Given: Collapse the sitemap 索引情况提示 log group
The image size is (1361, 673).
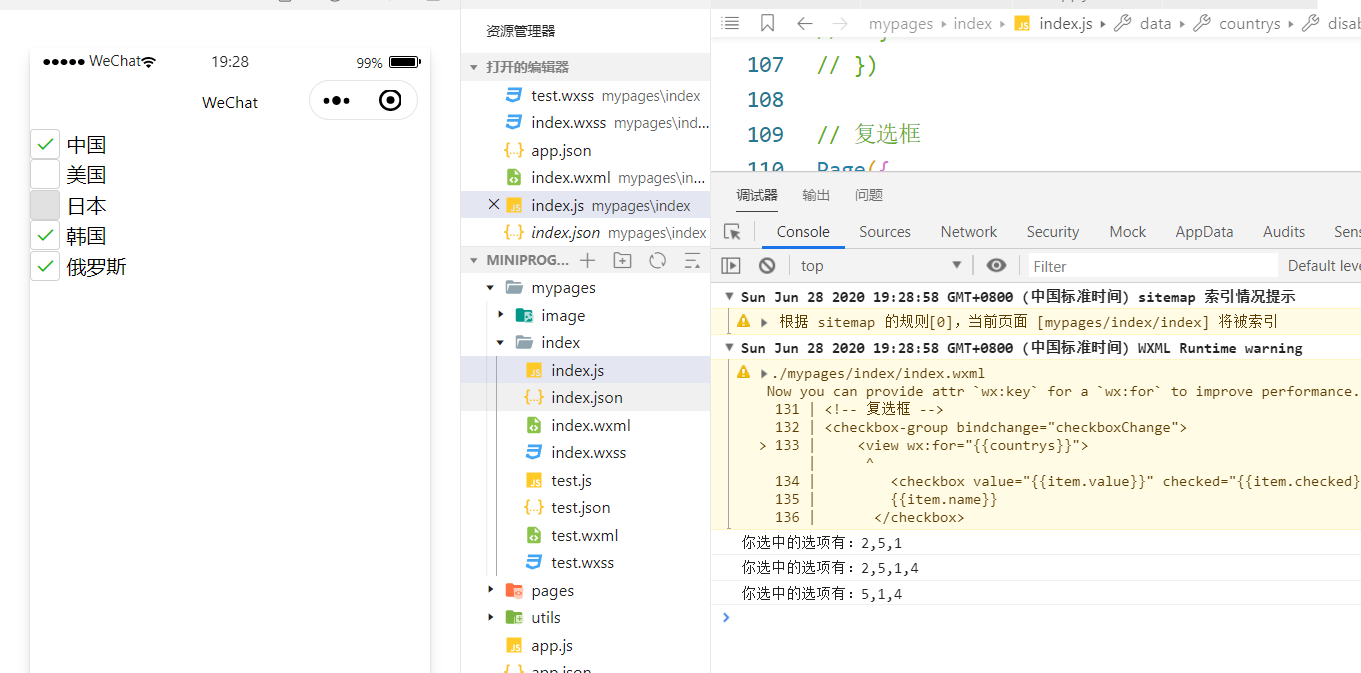Looking at the screenshot, I should (x=730, y=297).
